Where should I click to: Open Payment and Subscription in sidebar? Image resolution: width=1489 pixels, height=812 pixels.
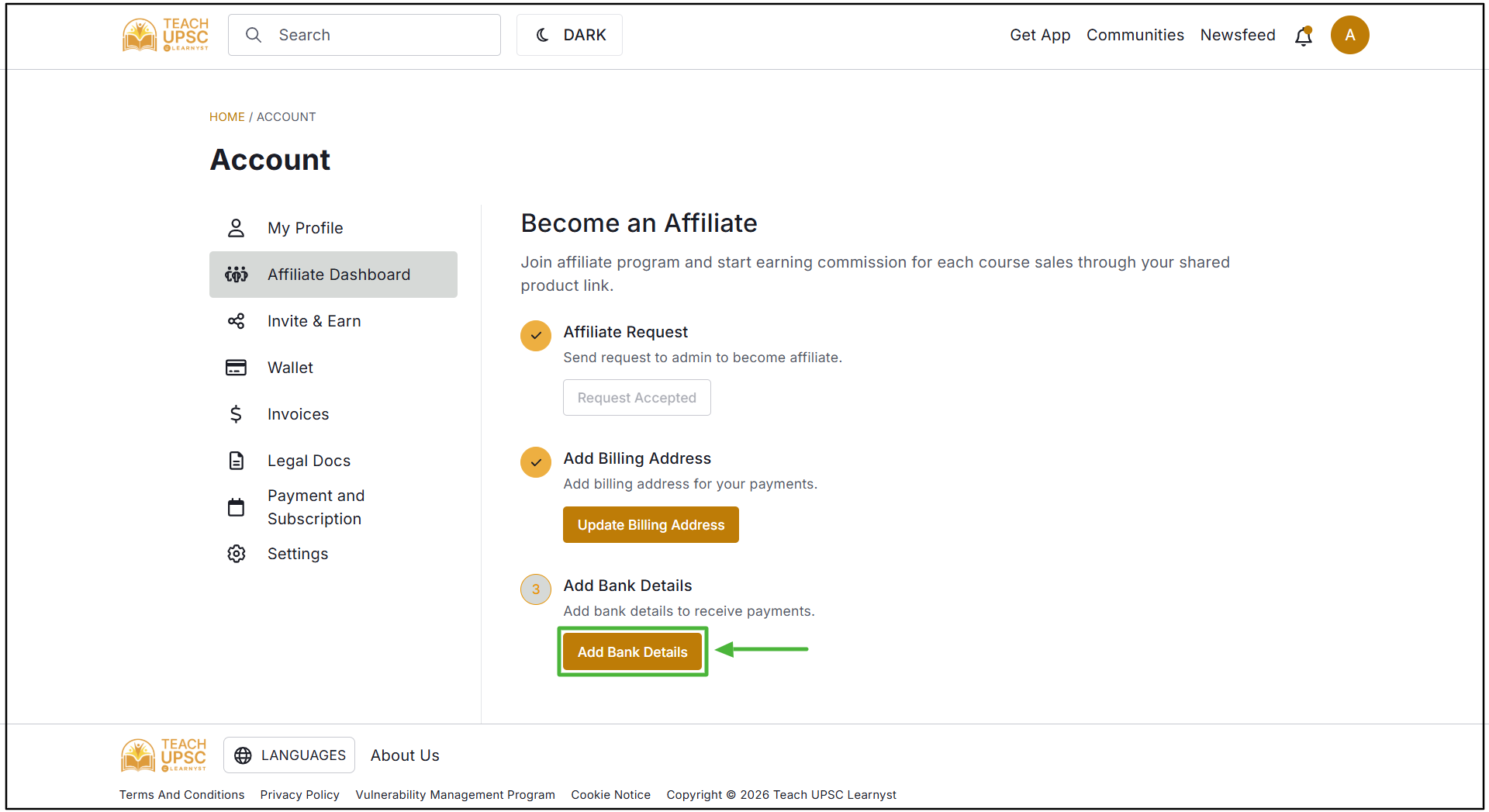(x=333, y=507)
